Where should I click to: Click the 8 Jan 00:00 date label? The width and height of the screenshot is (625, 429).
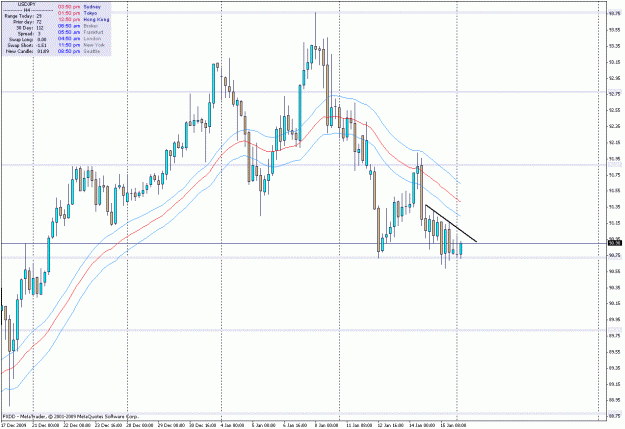tap(327, 425)
